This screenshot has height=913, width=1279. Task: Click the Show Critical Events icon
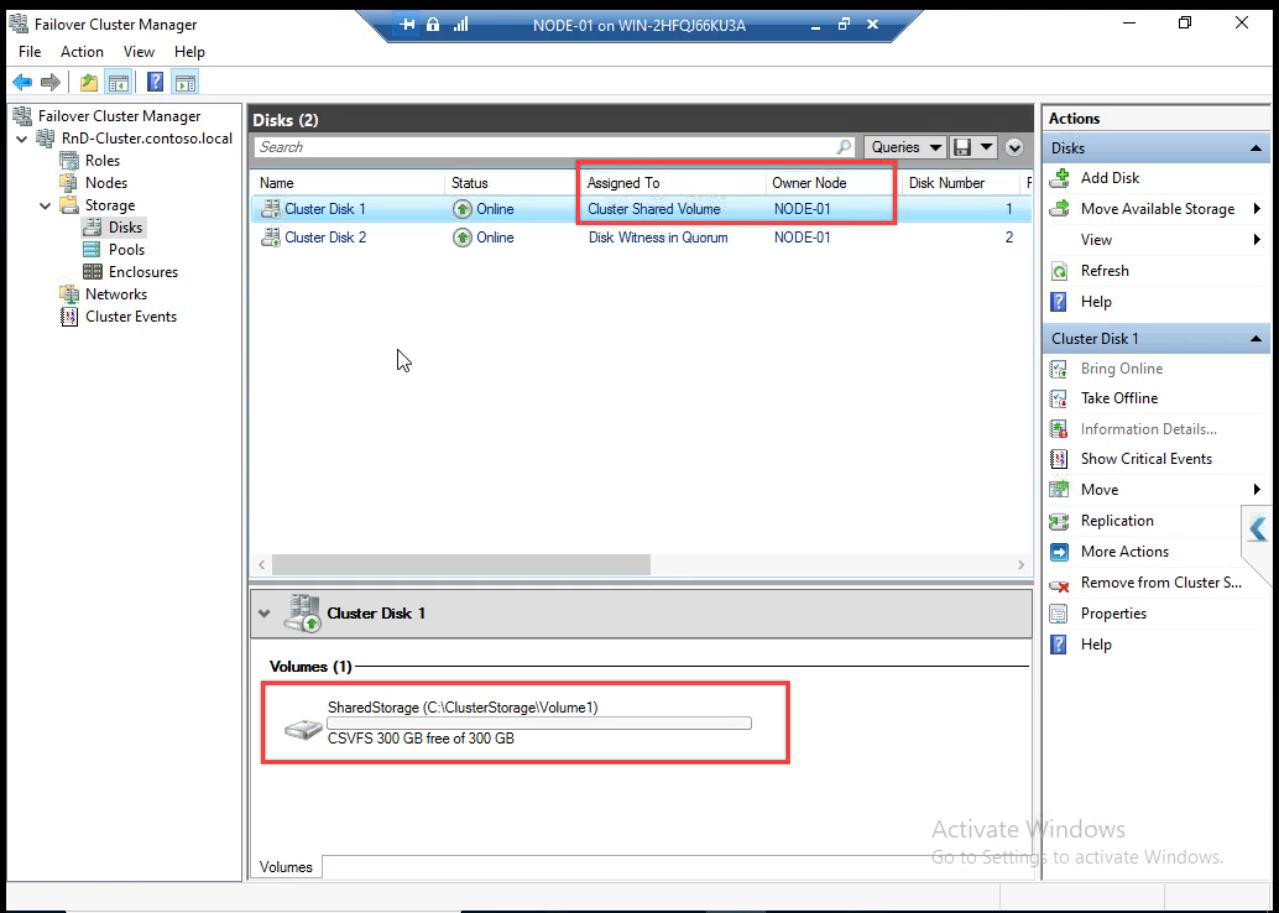click(1059, 459)
